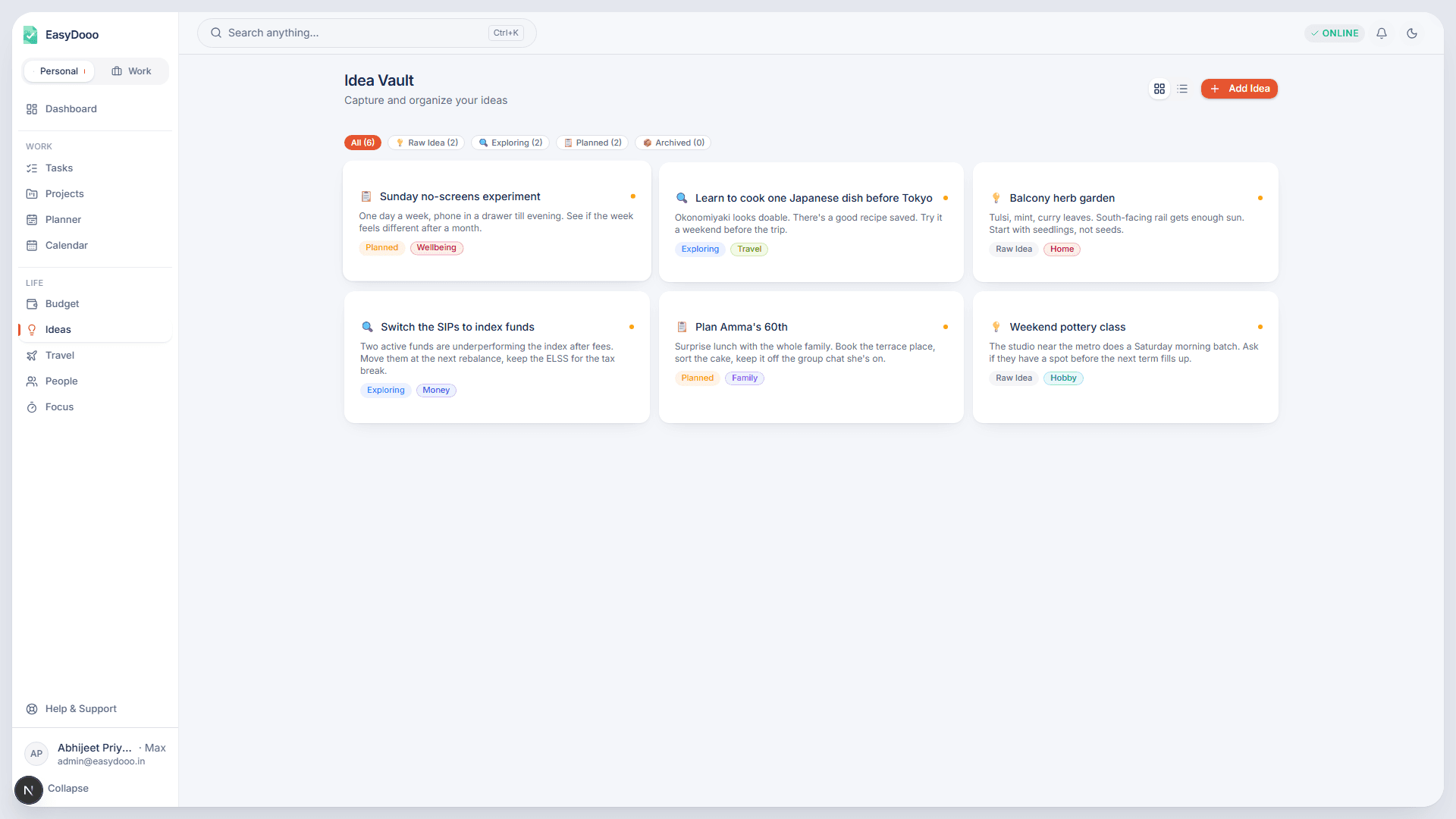The image size is (1456, 819).
Task: Open the Sunday no-screens experiment card
Action: pos(497,221)
